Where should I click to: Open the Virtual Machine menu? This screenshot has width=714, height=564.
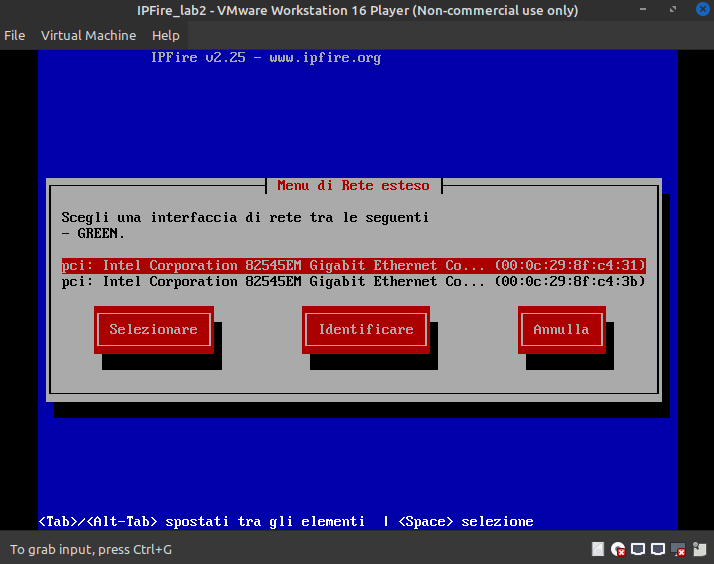click(88, 36)
